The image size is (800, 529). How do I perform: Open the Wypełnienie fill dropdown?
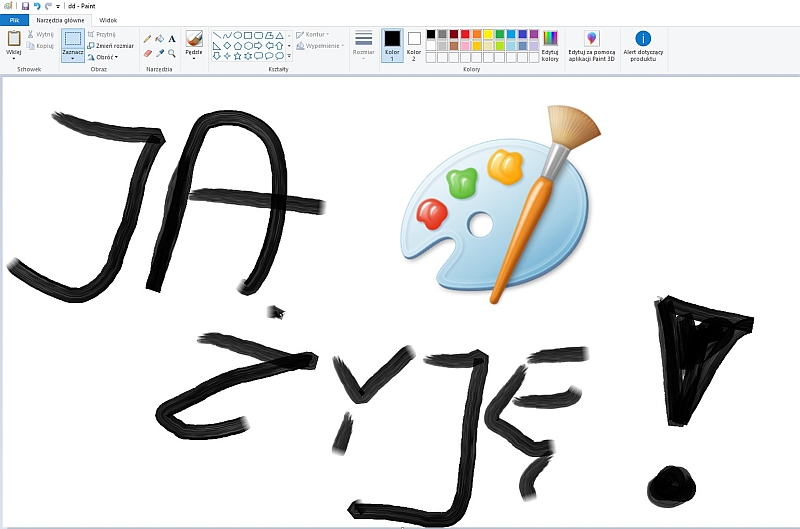click(x=320, y=46)
